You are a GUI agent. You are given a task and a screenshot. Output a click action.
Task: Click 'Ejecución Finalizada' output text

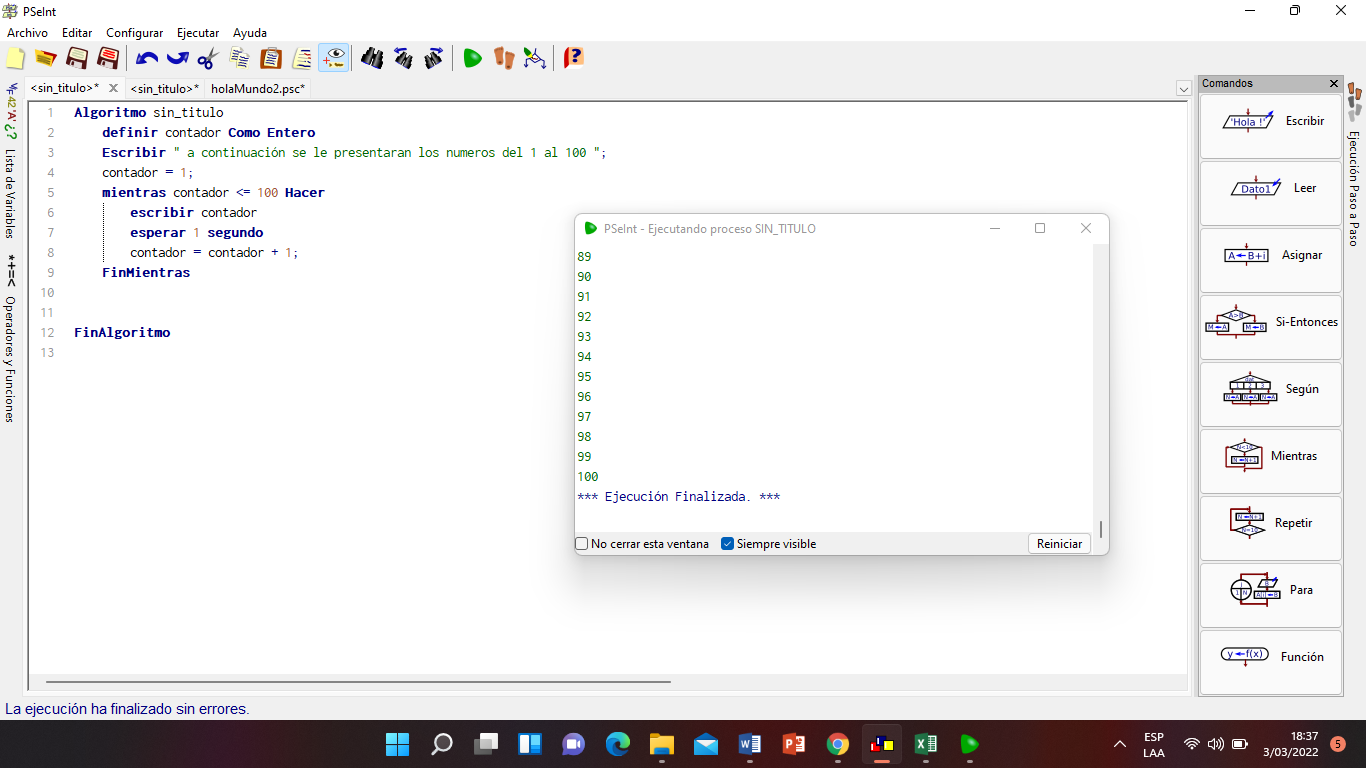coord(679,497)
